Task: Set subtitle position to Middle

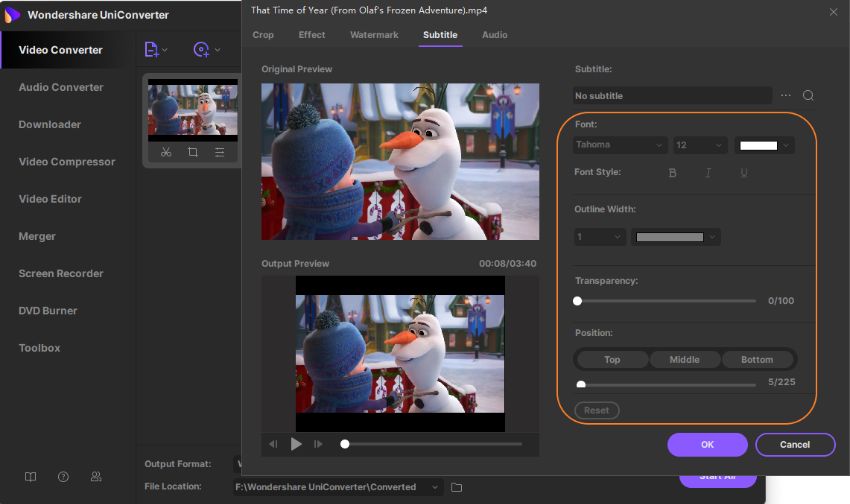Action: (685, 359)
